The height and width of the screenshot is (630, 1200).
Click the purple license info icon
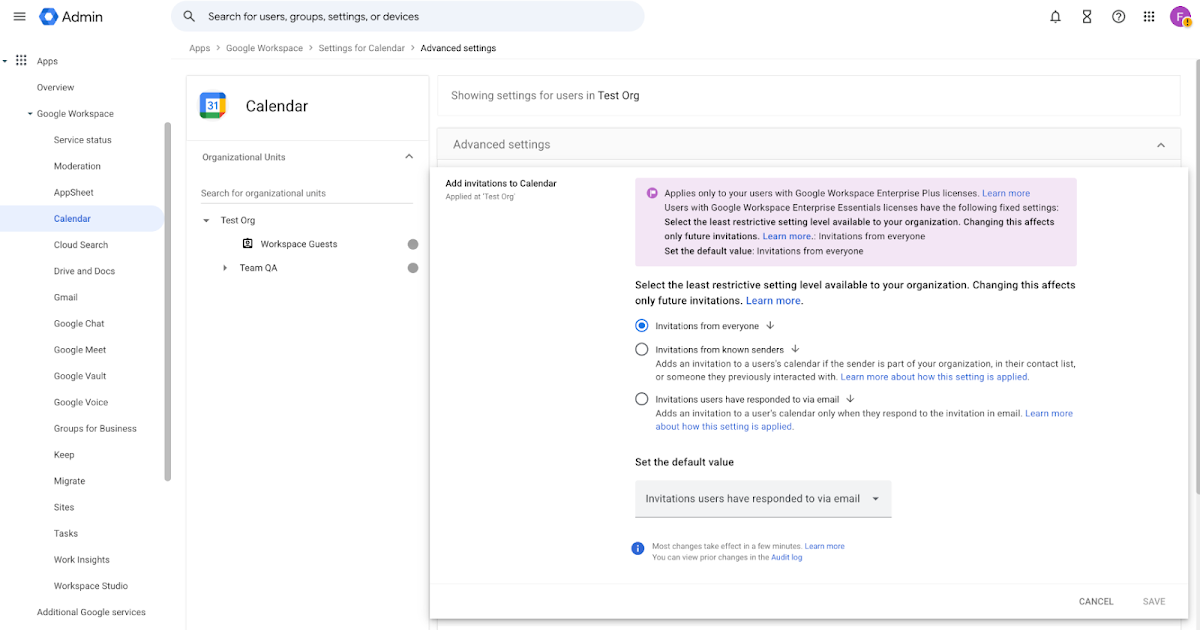(652, 193)
